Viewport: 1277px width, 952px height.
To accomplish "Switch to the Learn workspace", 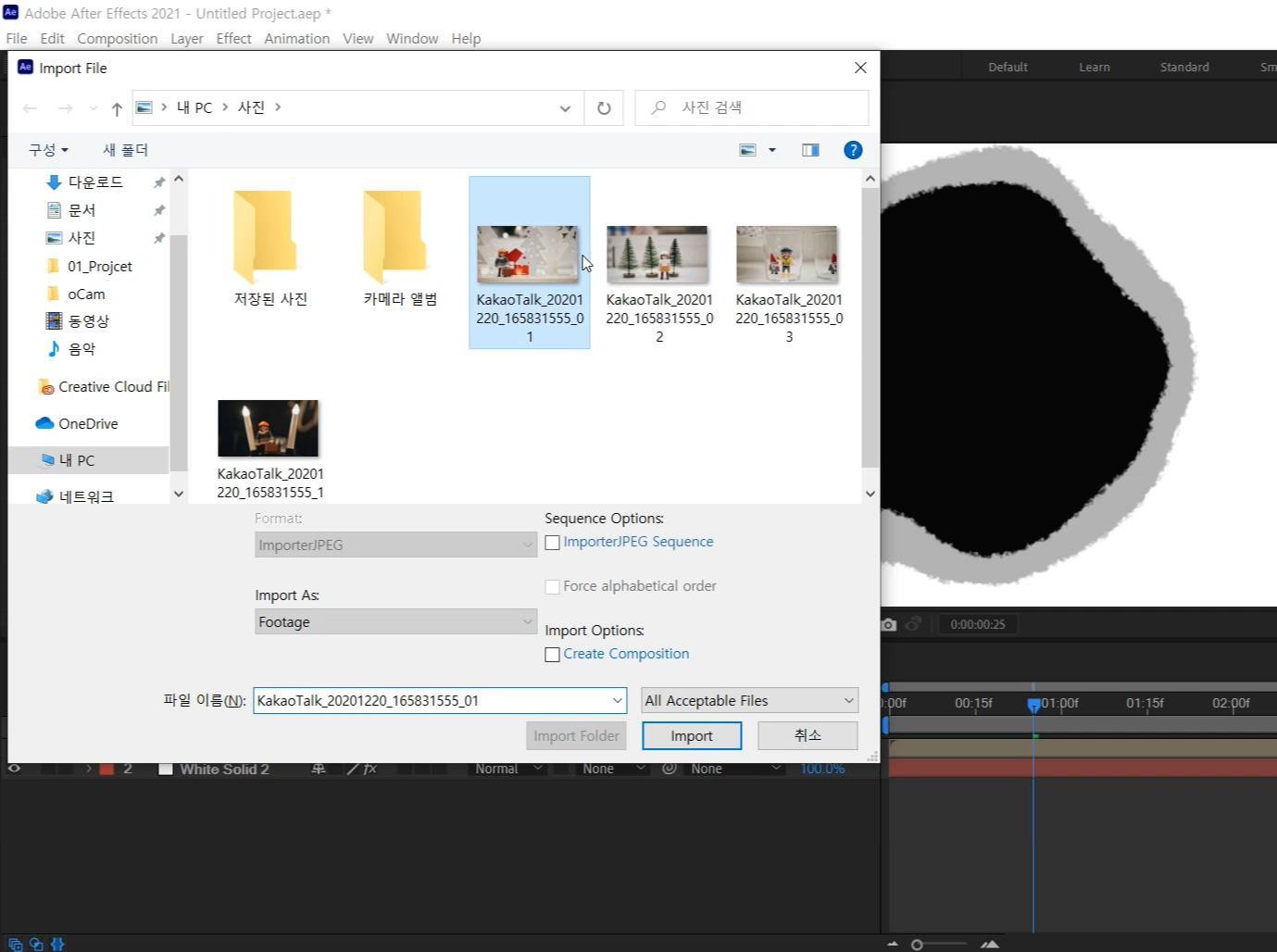I will click(x=1095, y=67).
